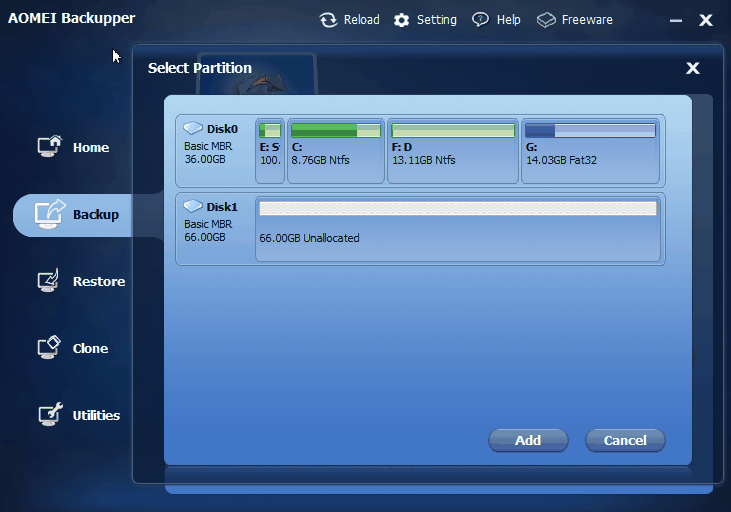The width and height of the screenshot is (731, 512).
Task: Click the 'AOMEI Backupper' title text
Action: 71,18
